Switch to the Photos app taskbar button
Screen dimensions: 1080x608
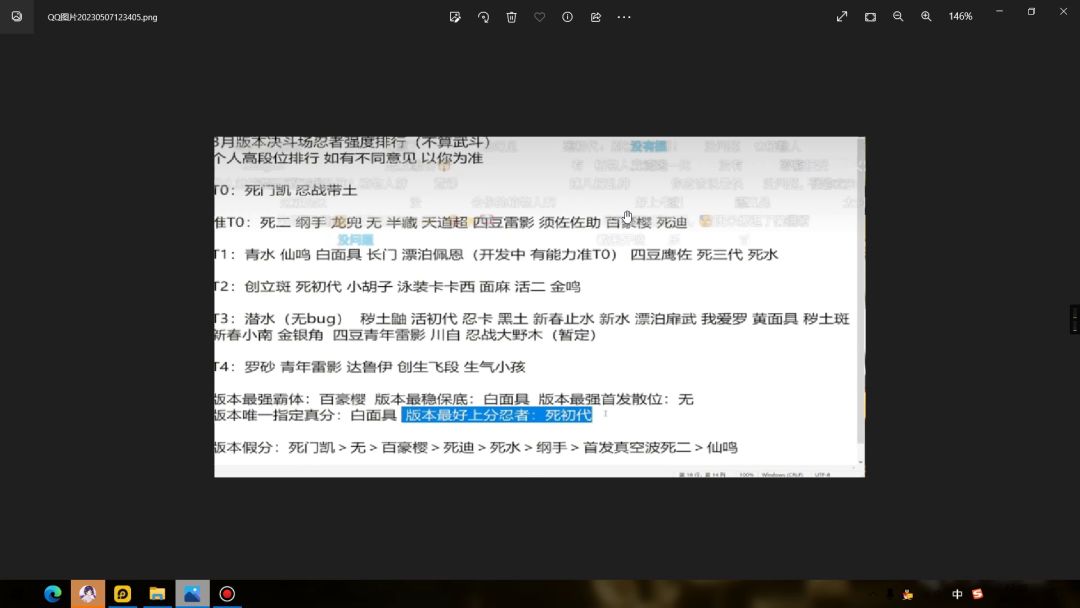pos(192,594)
